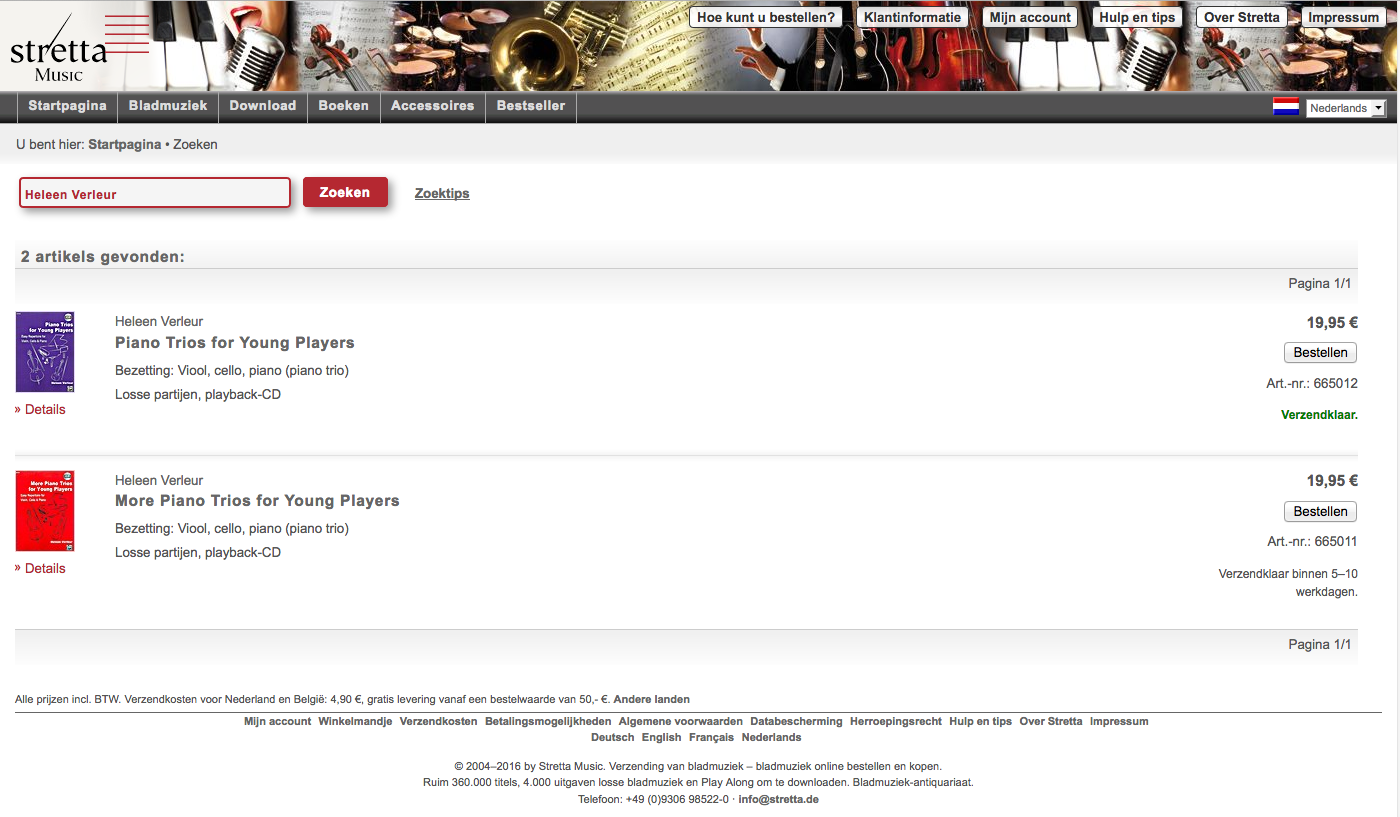
Task: Open footer Verzendkosten link
Action: [x=438, y=721]
